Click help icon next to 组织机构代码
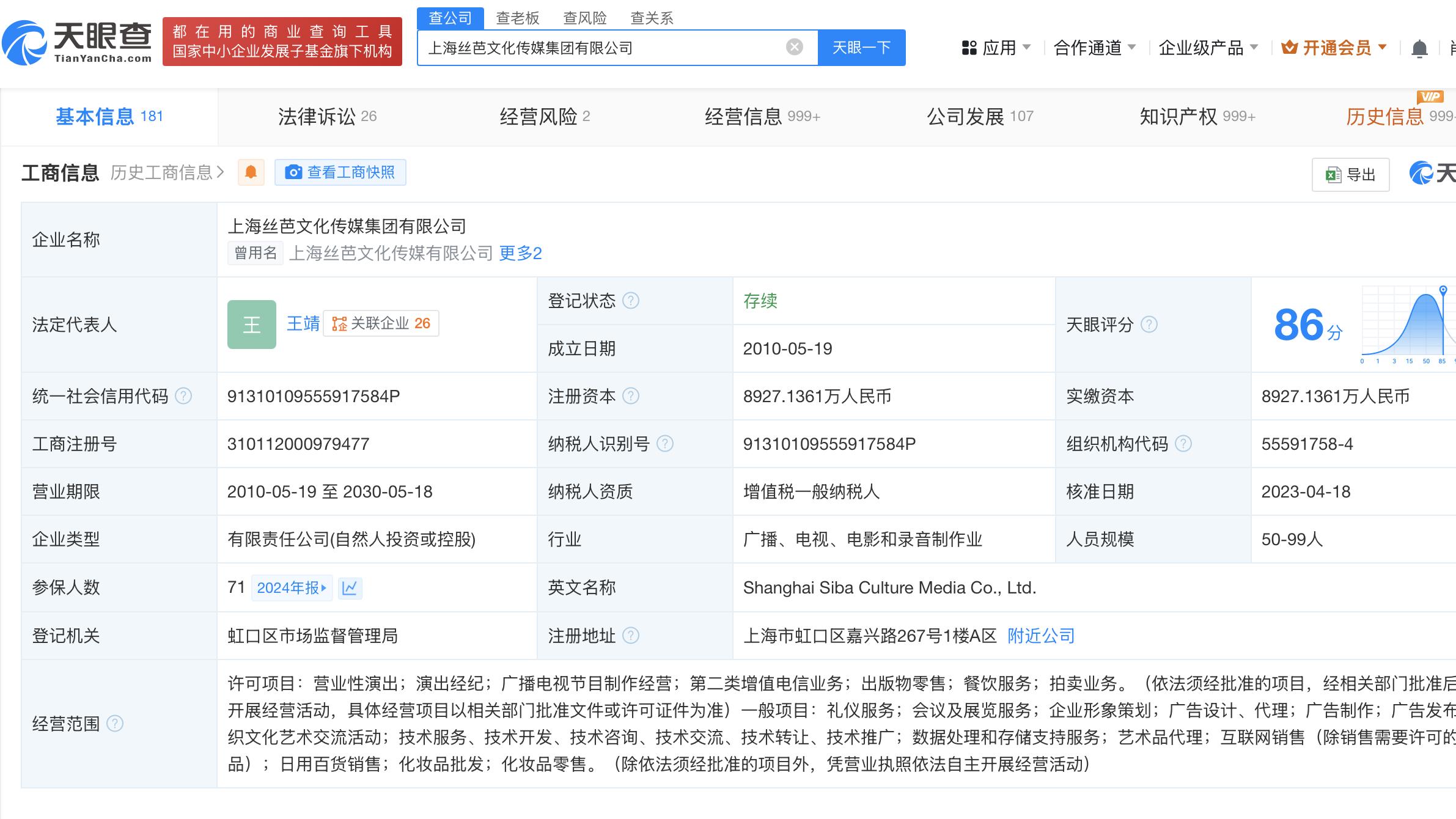 1183,444
